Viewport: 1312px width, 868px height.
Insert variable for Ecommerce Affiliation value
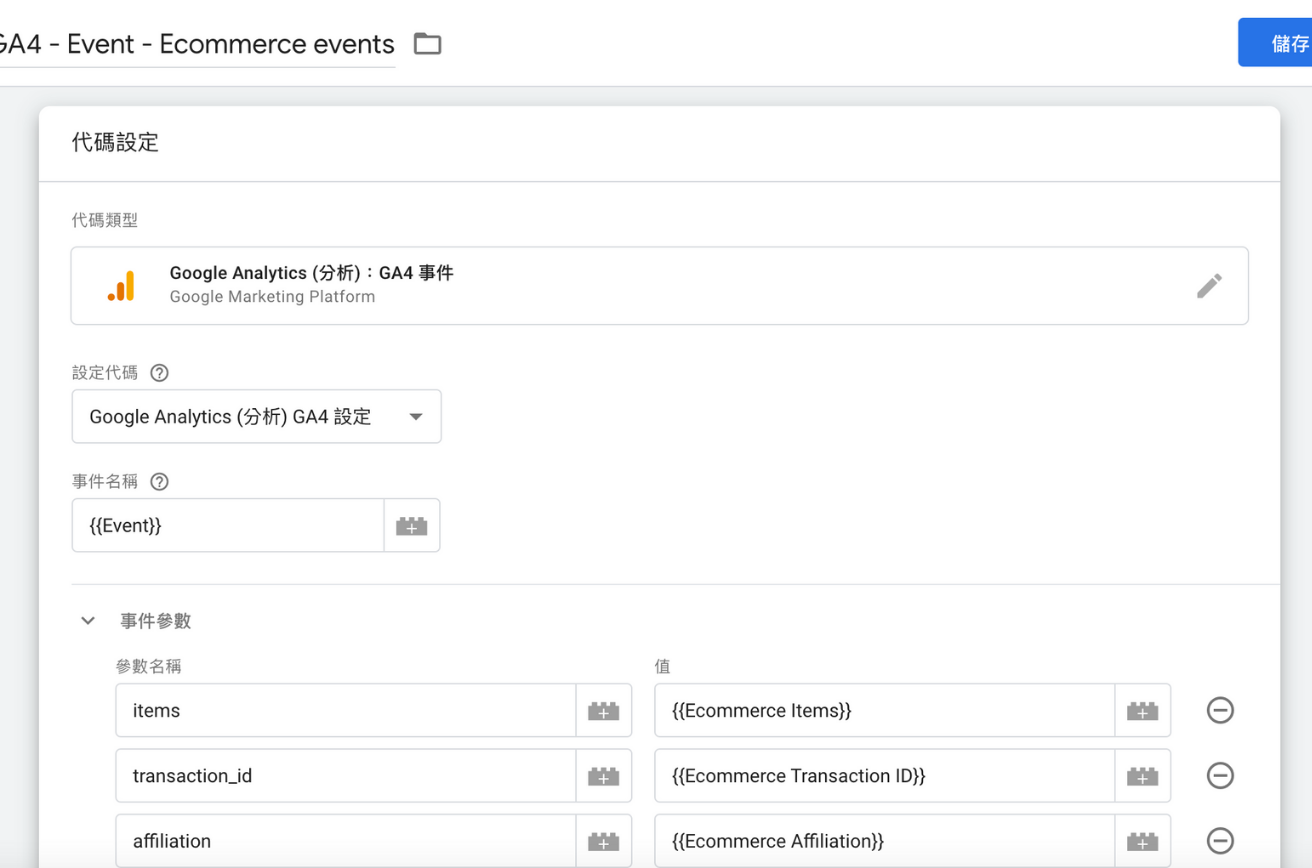coord(1142,841)
